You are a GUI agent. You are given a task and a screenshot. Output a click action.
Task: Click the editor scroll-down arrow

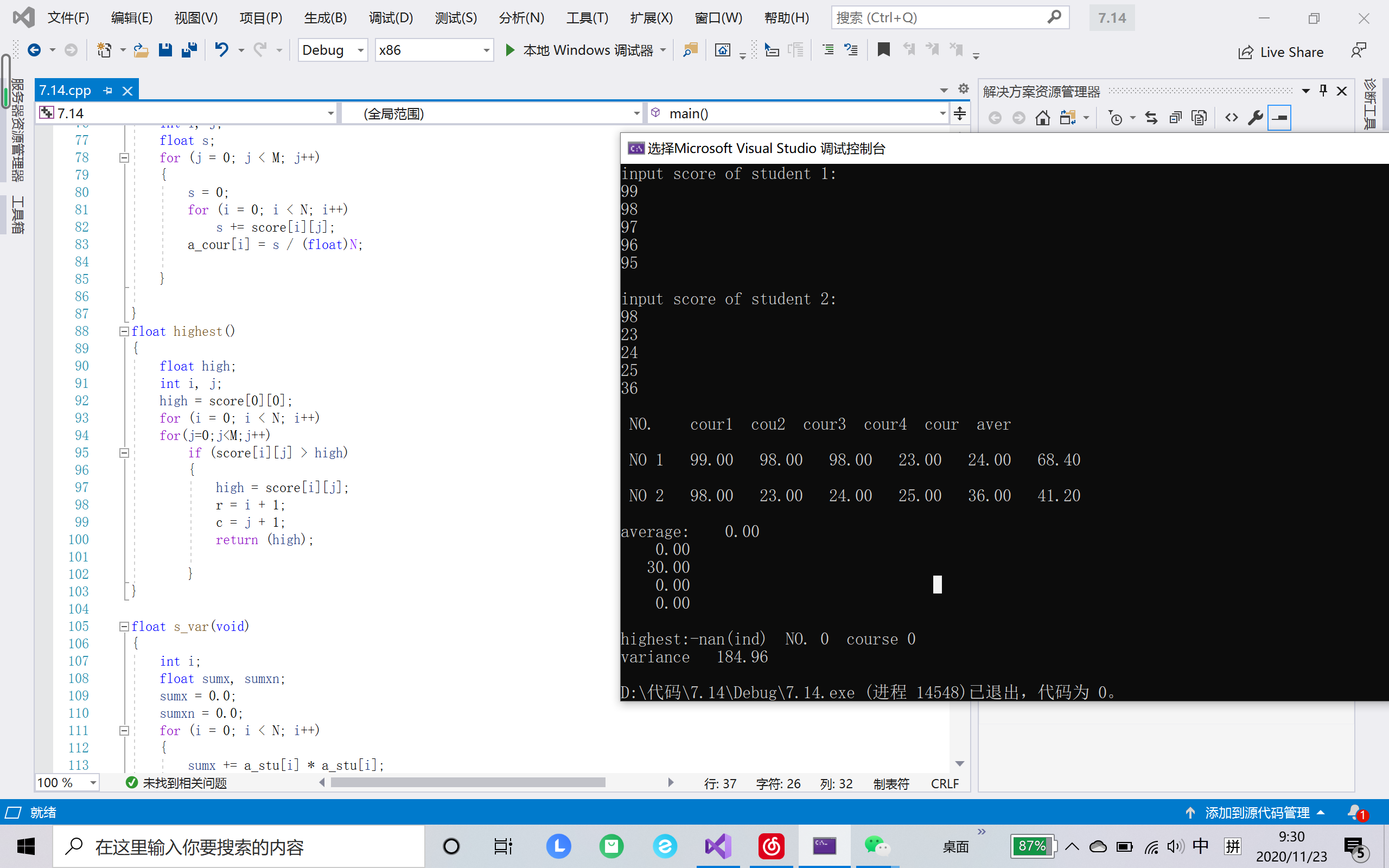pos(960,763)
